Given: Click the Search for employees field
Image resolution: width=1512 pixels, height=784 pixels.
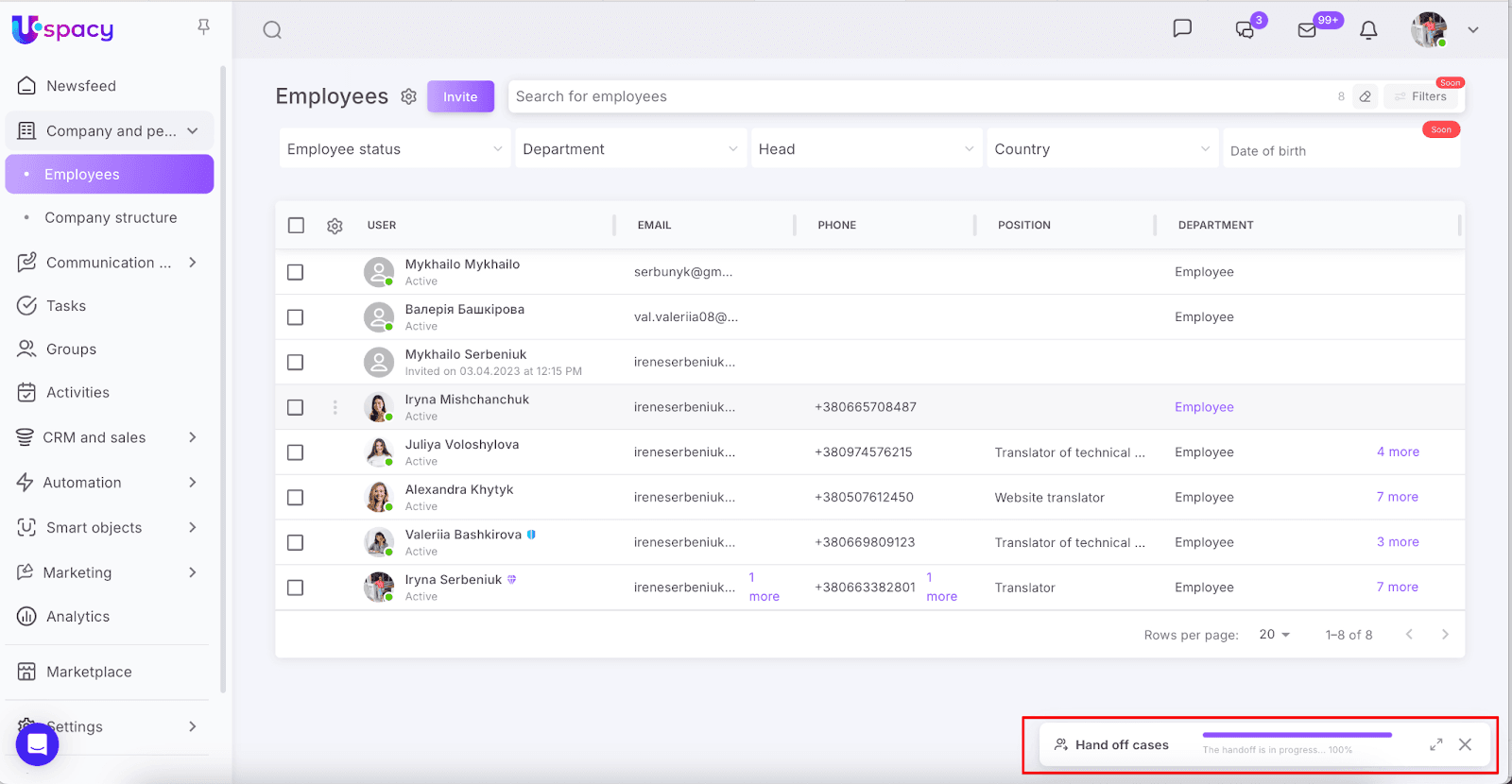Looking at the screenshot, I should (x=917, y=96).
